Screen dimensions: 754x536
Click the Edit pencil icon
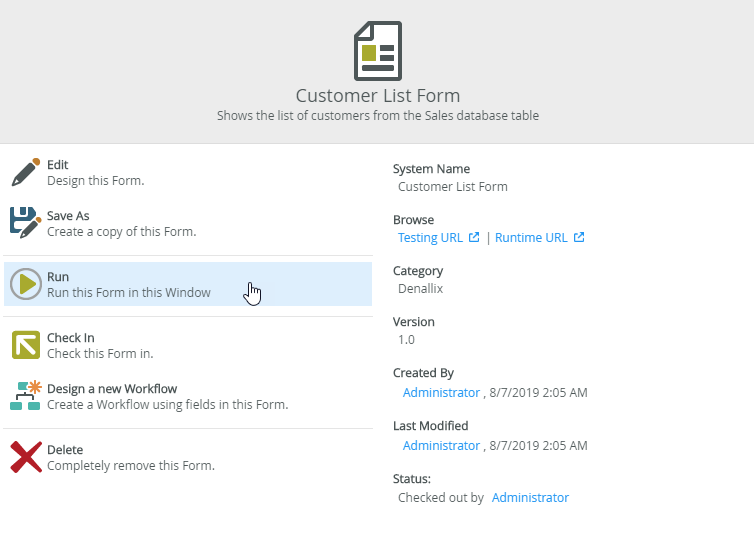tap(25, 172)
